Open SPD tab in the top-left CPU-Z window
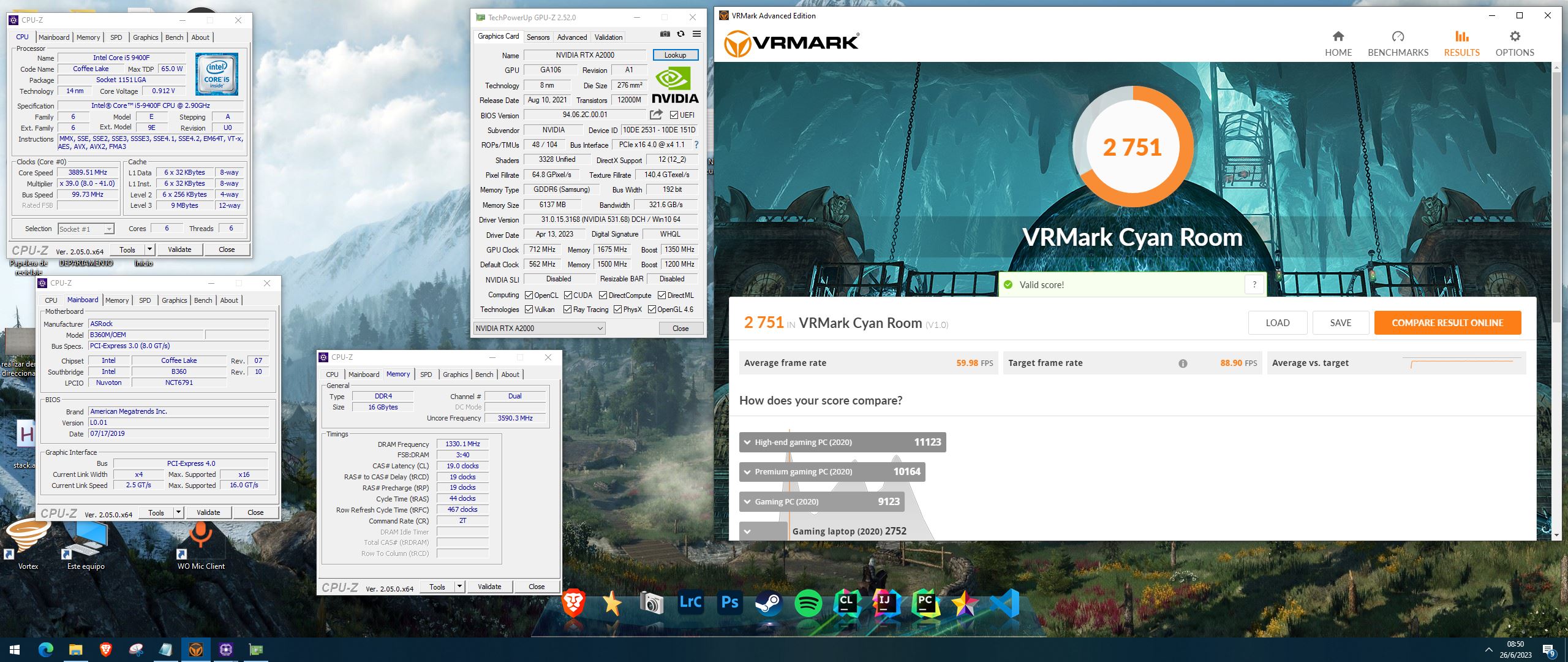Screen dimensions: 1568x662 tap(116, 37)
